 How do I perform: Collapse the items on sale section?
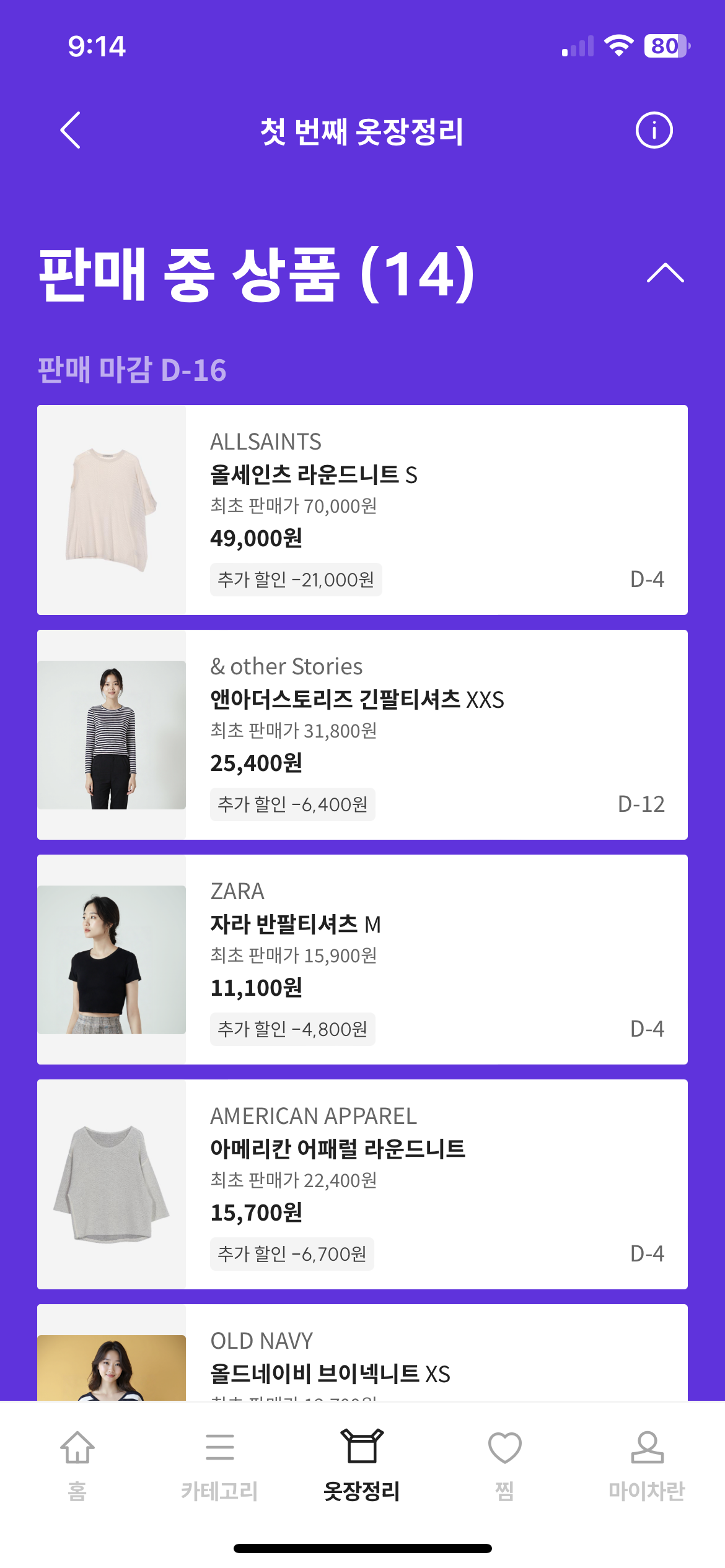click(665, 272)
